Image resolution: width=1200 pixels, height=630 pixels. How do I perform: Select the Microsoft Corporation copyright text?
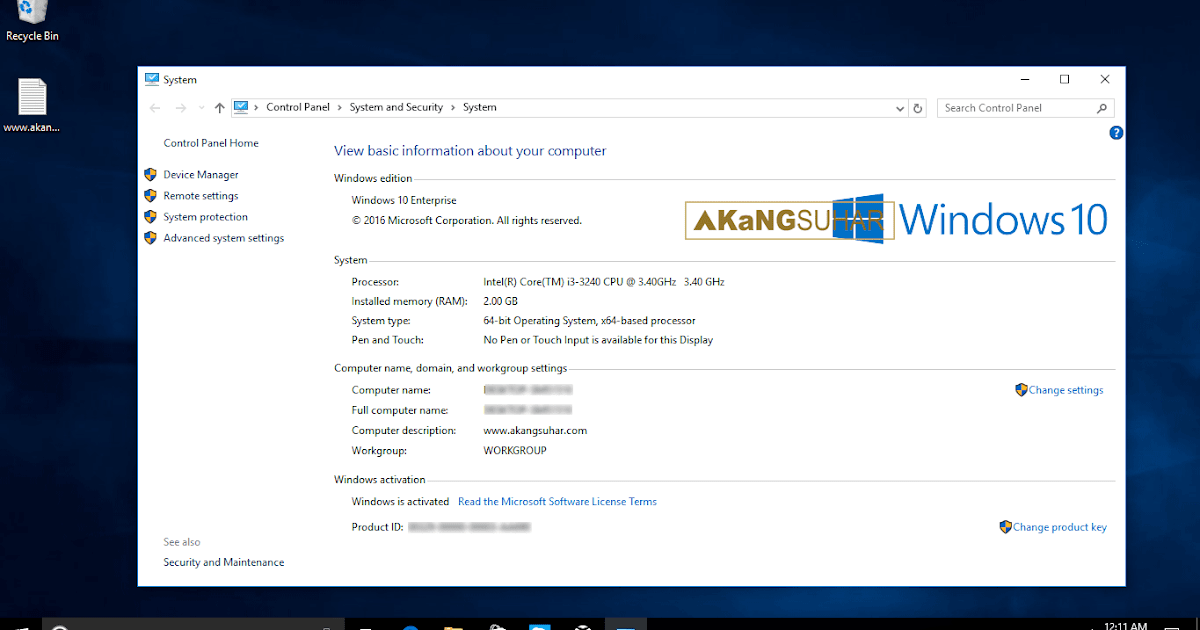click(467, 220)
